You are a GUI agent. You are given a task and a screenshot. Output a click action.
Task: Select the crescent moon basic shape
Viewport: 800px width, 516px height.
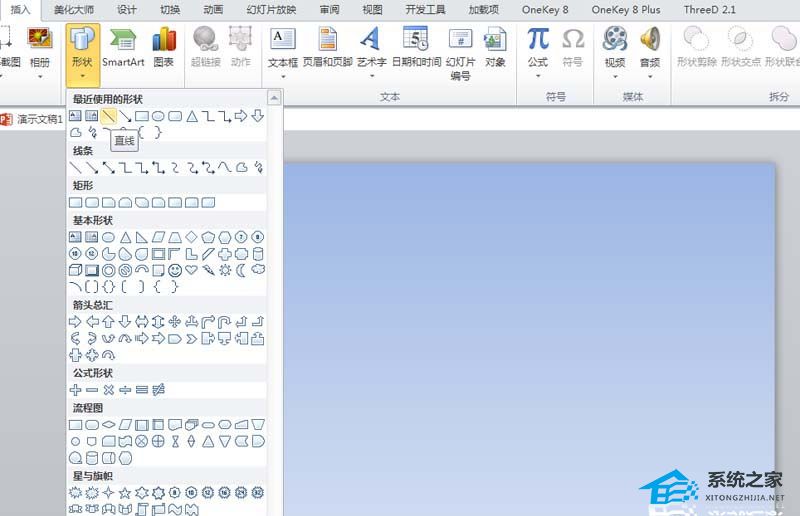pos(241,270)
